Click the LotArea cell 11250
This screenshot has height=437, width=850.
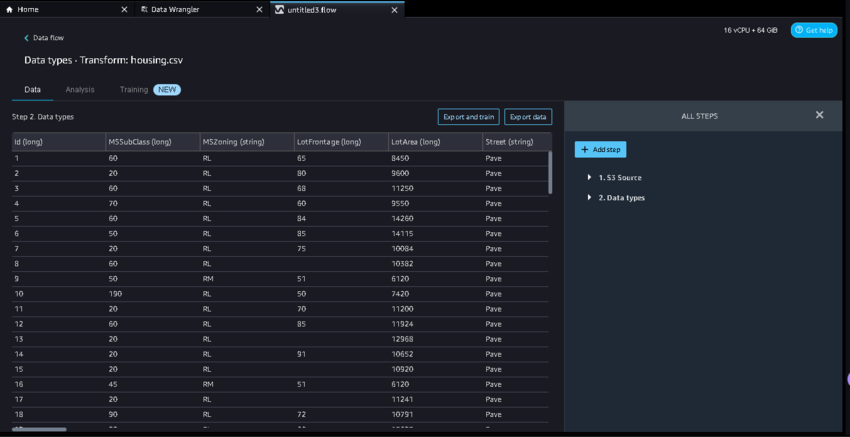coord(401,189)
